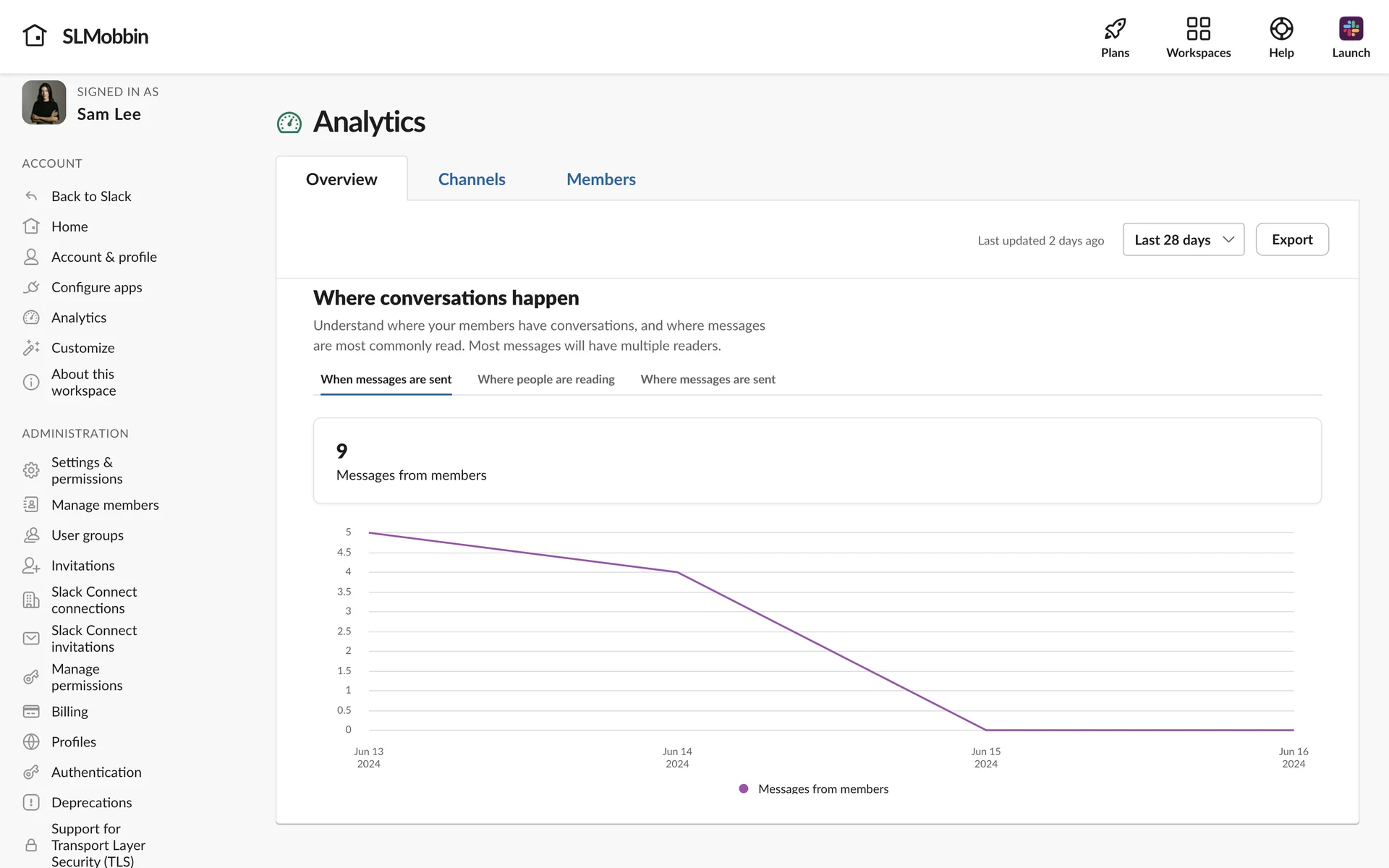Screen dimensions: 1389x868
Task: Select Where people are reading tab
Action: pyautogui.click(x=545, y=379)
